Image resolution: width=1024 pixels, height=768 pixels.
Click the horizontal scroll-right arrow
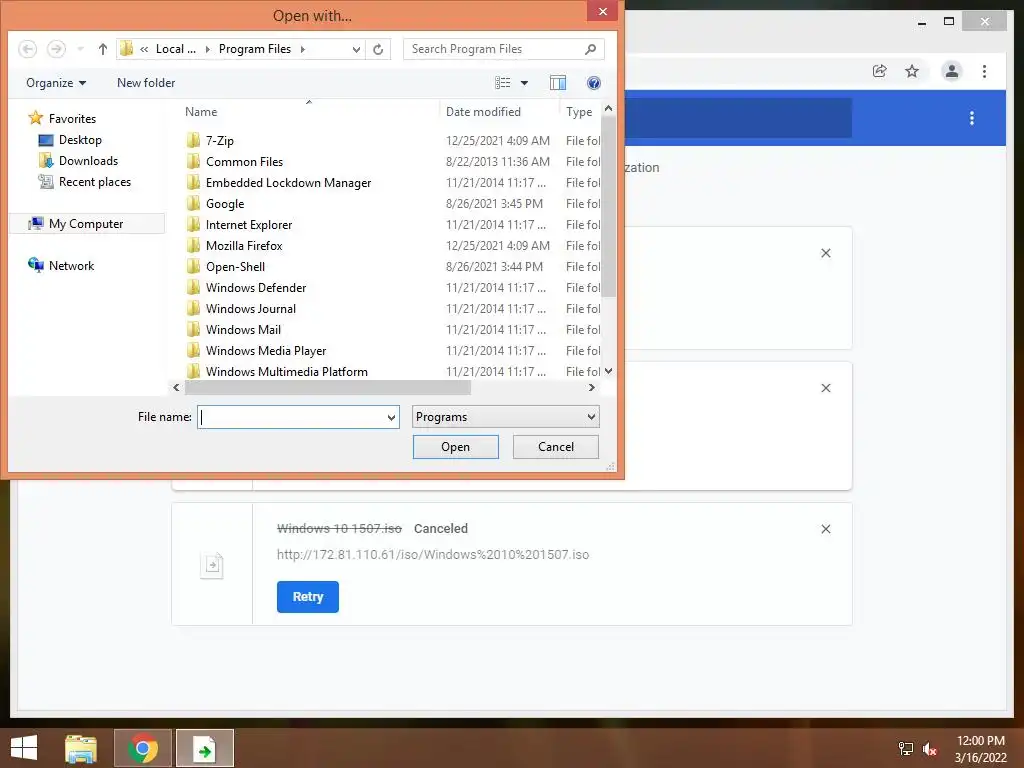point(592,387)
